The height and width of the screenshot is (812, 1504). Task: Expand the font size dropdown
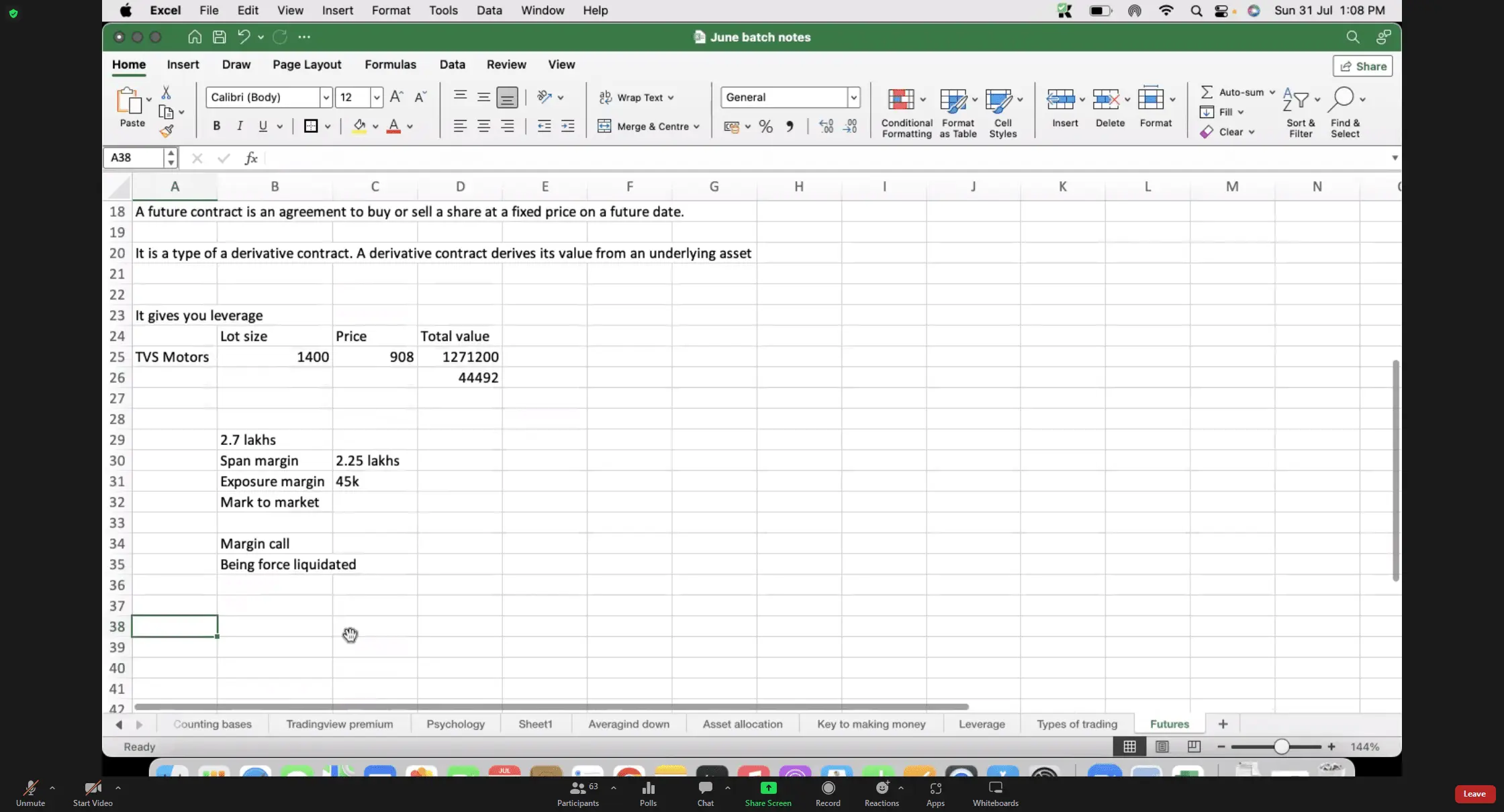tap(377, 97)
